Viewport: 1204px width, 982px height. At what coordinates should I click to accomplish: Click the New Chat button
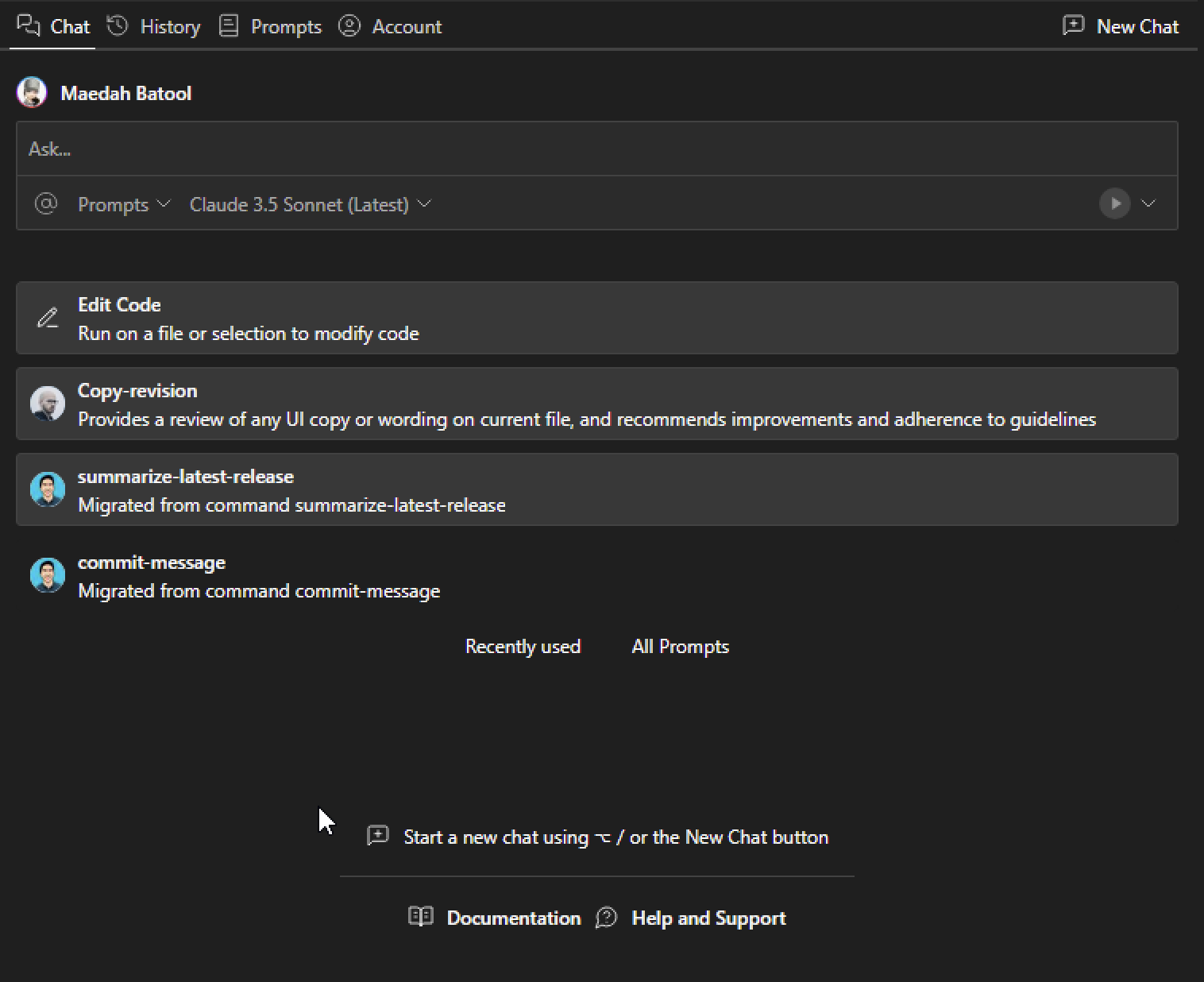click(1121, 26)
